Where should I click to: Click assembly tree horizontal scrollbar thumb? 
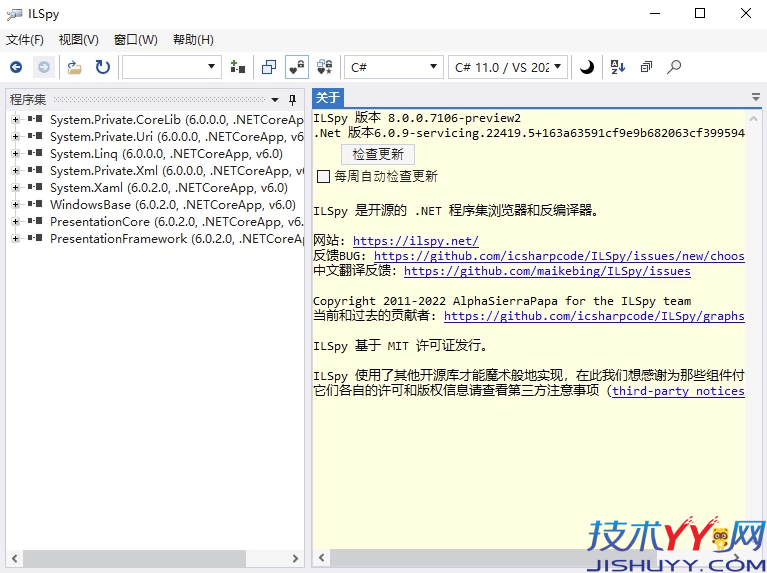(134, 558)
